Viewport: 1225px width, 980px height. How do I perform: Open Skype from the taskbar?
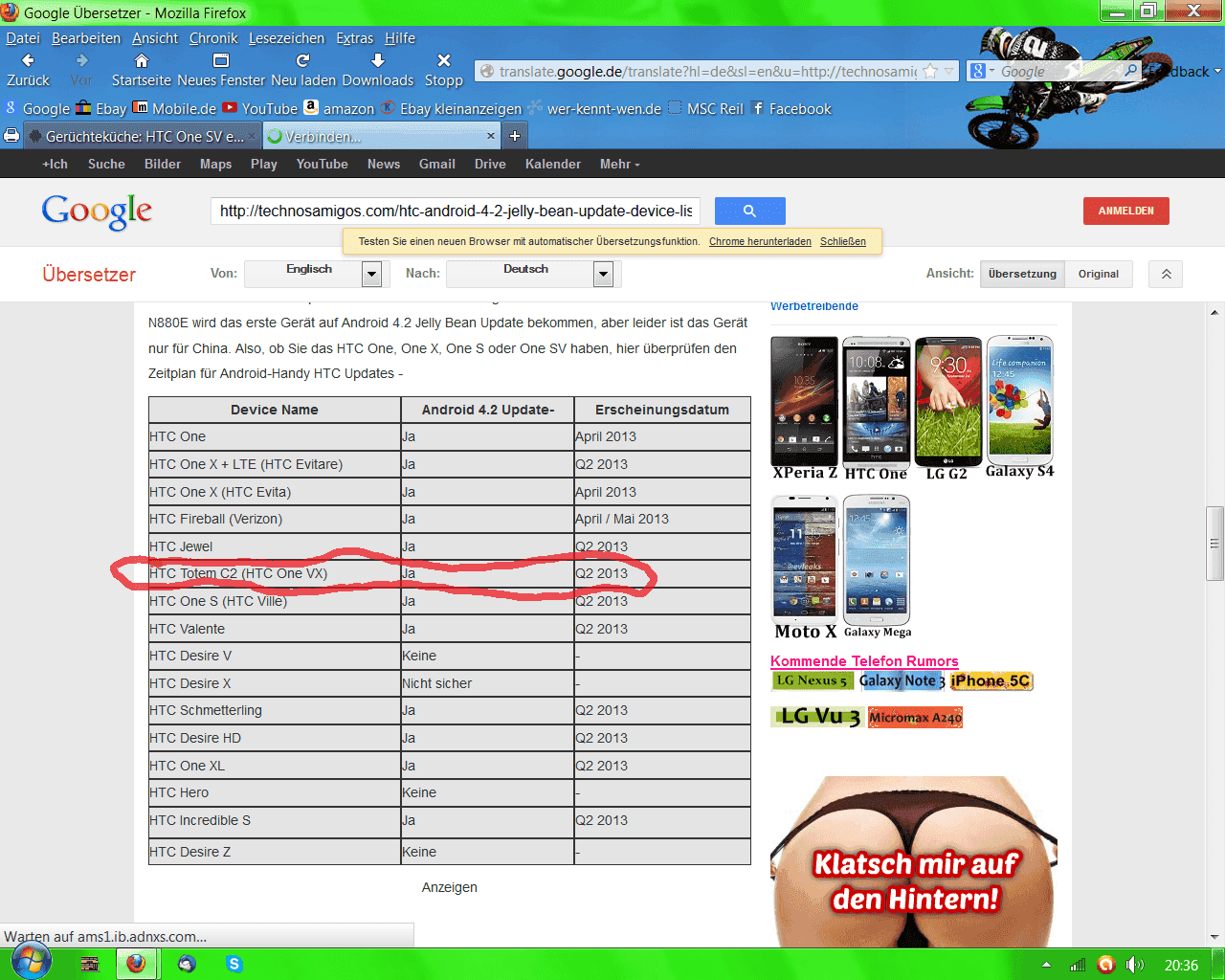click(x=234, y=964)
